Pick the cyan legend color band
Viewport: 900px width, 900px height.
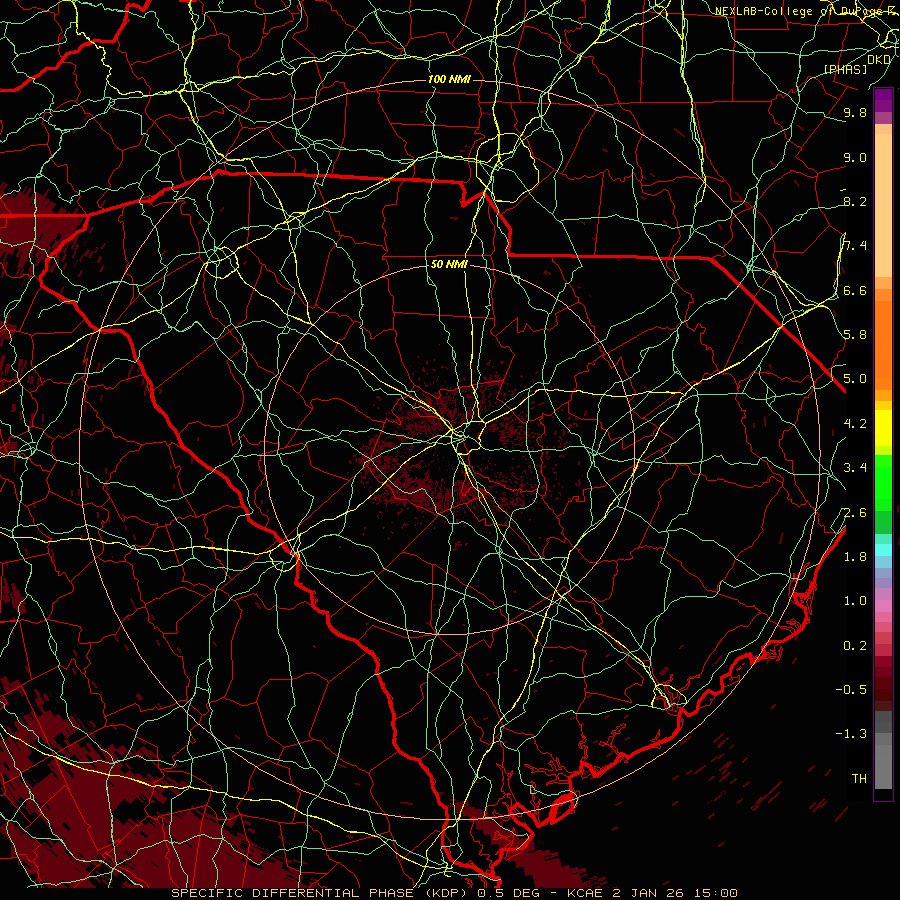click(x=883, y=550)
